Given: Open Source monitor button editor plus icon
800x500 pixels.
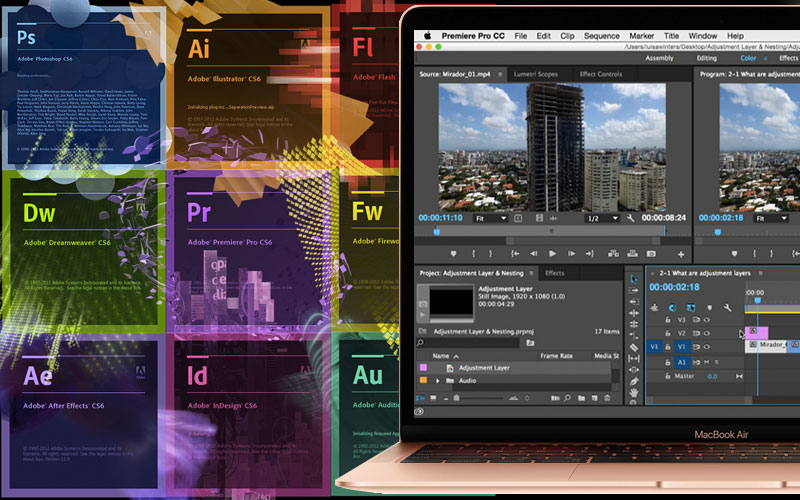Looking at the screenshot, I should tap(681, 254).
